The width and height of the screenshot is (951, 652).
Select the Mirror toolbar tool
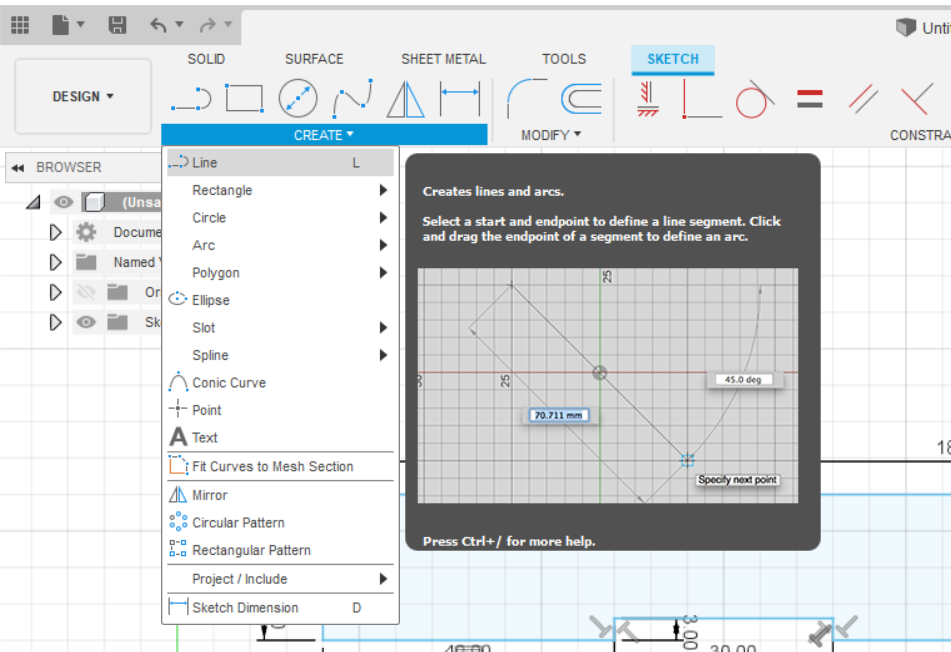406,99
